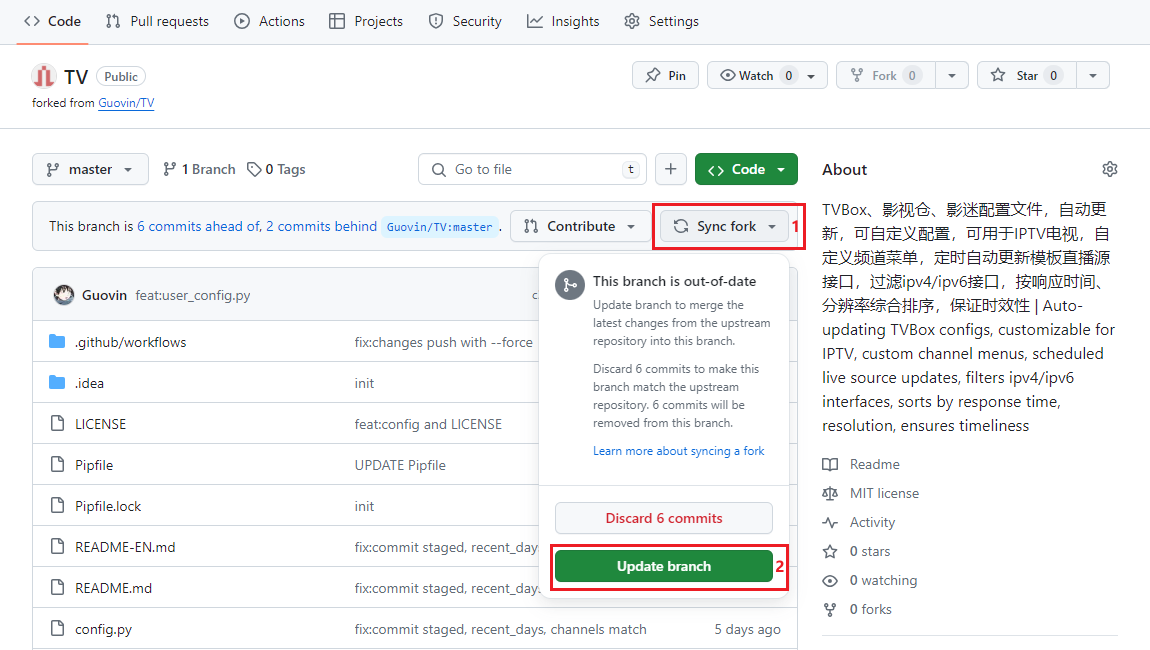Image resolution: width=1150 pixels, height=650 pixels.
Task: Click the Fork button
Action: pos(885,76)
